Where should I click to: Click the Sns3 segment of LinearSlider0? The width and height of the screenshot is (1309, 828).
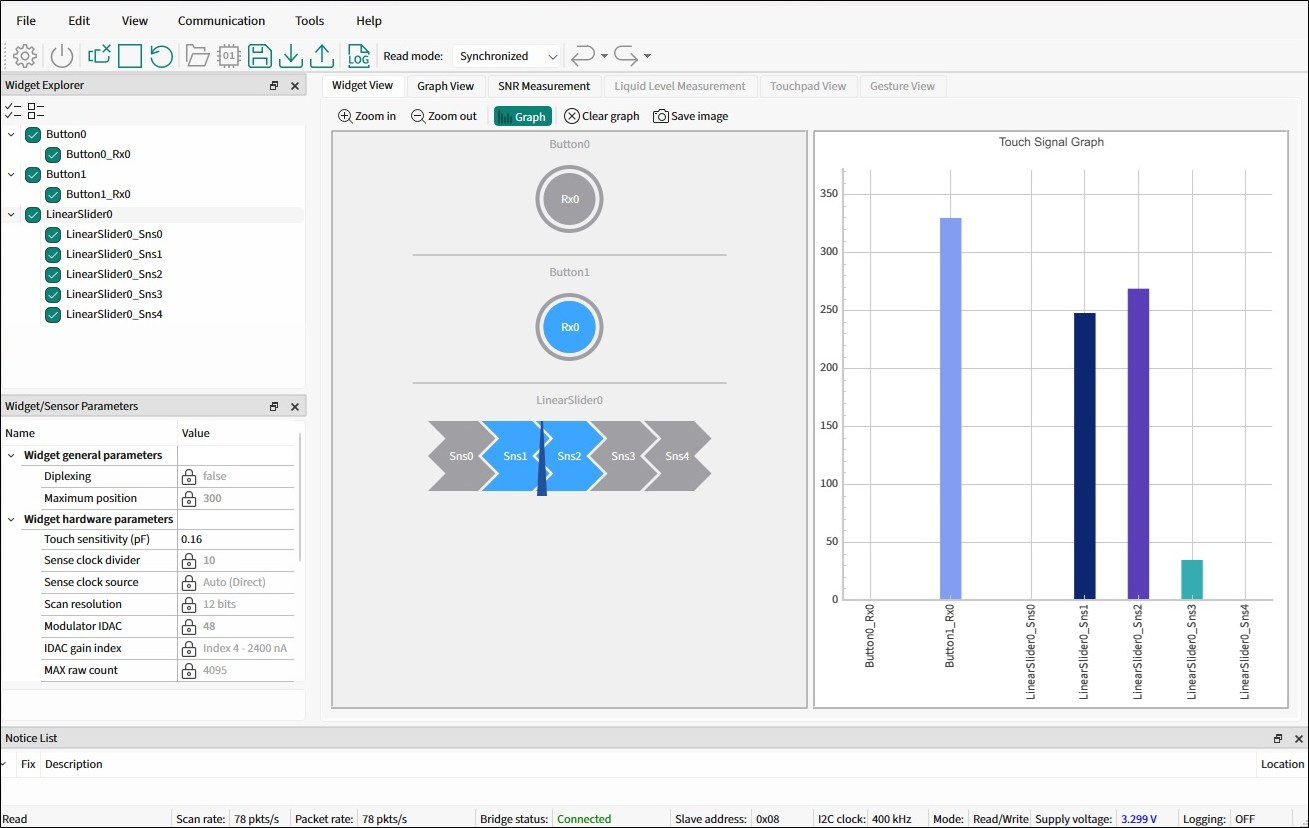click(623, 457)
